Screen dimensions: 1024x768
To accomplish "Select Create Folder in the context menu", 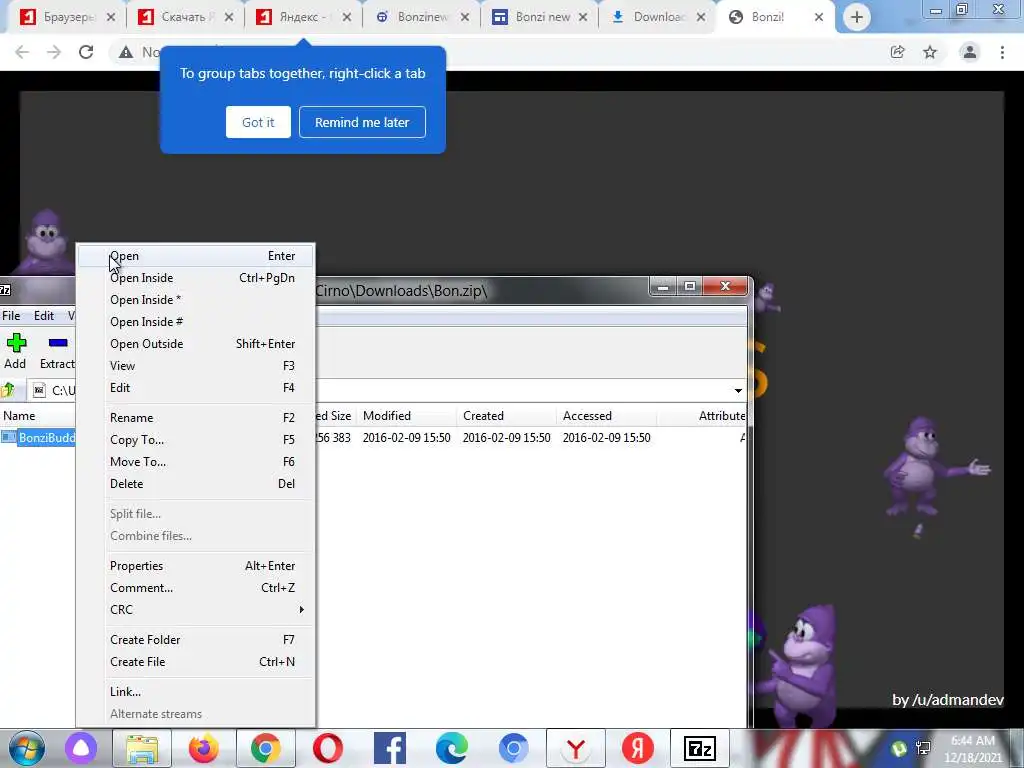I will [196, 640].
